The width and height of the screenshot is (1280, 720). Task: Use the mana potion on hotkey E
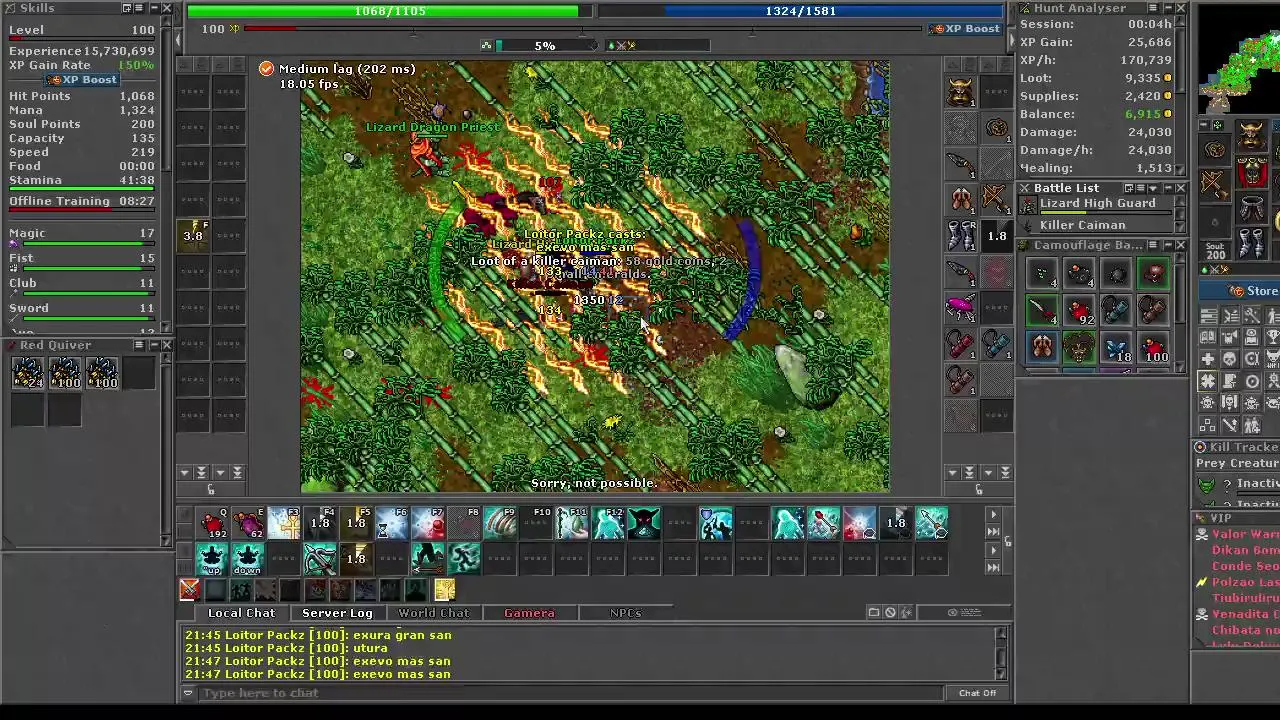click(x=248, y=522)
